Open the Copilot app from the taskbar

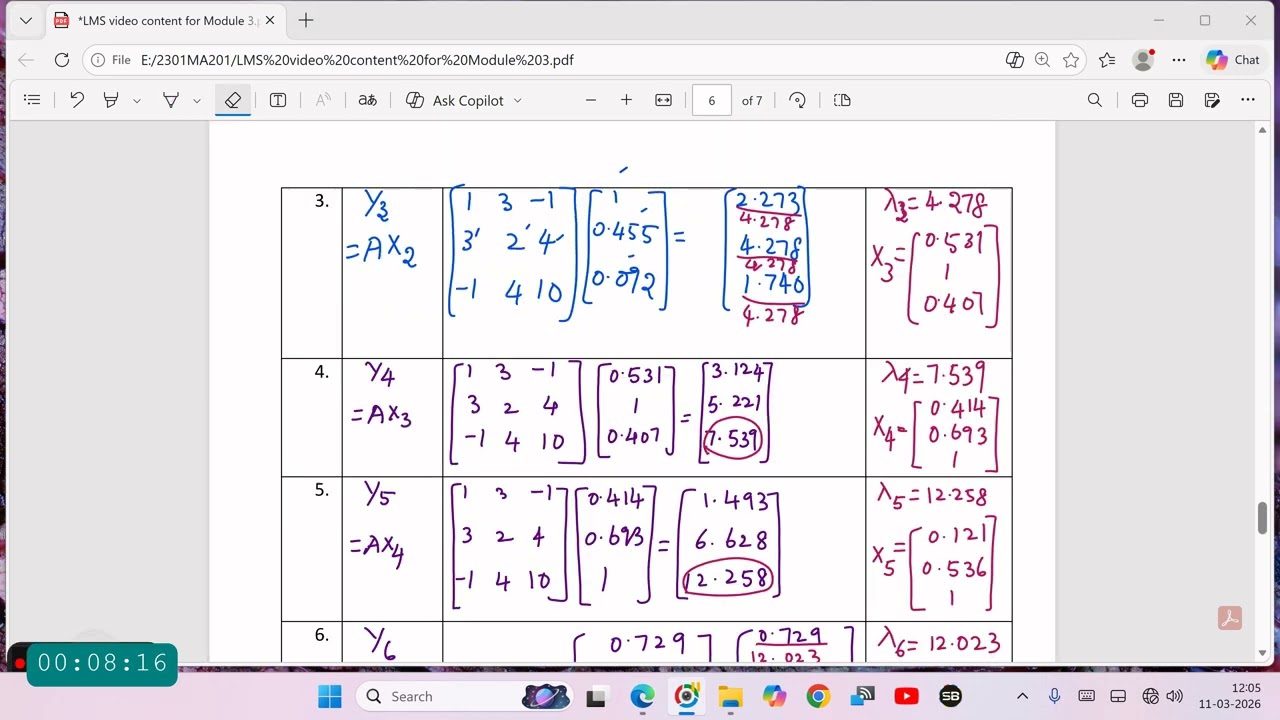click(774, 696)
